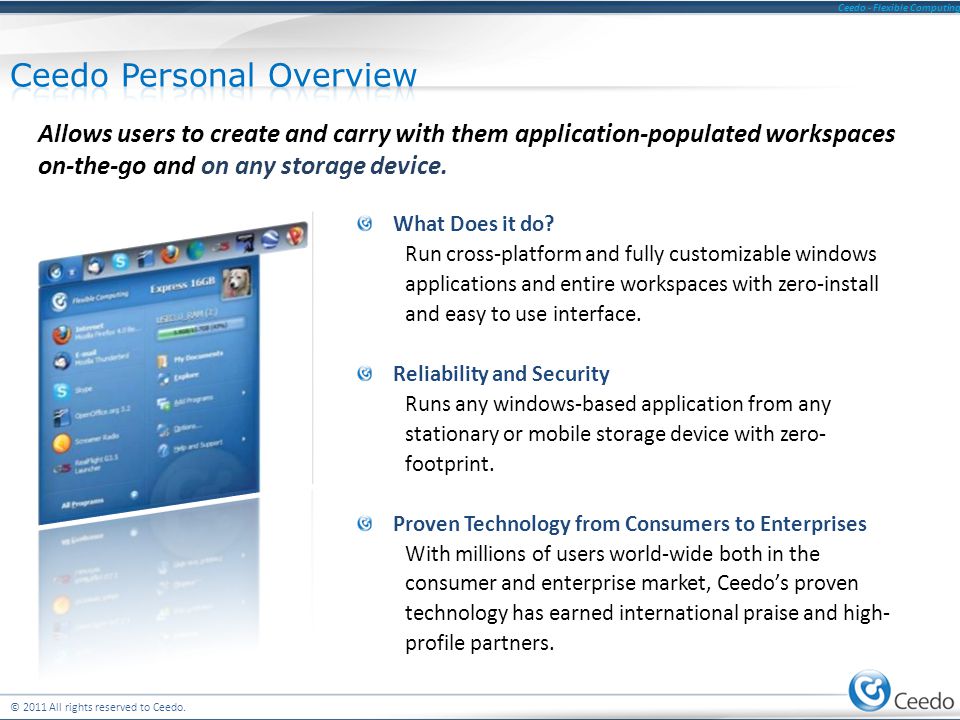This screenshot has width=960, height=720.
Task: Click the Ceedo Personal Overview title
Action: tap(214, 75)
